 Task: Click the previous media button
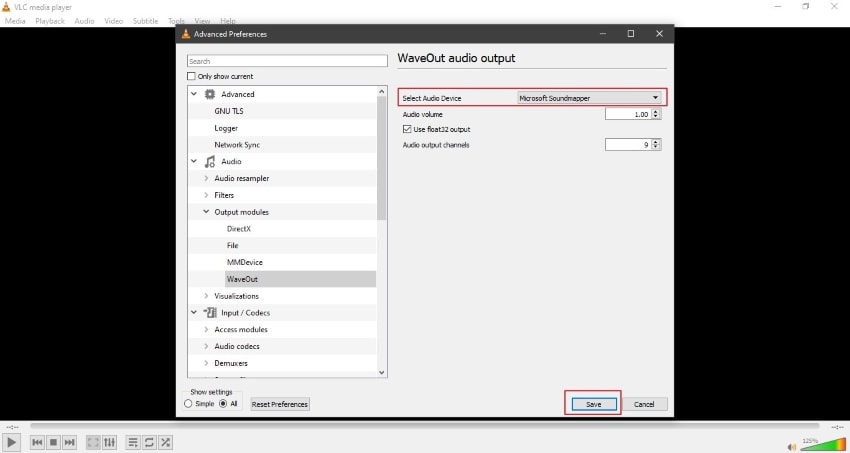(37, 442)
